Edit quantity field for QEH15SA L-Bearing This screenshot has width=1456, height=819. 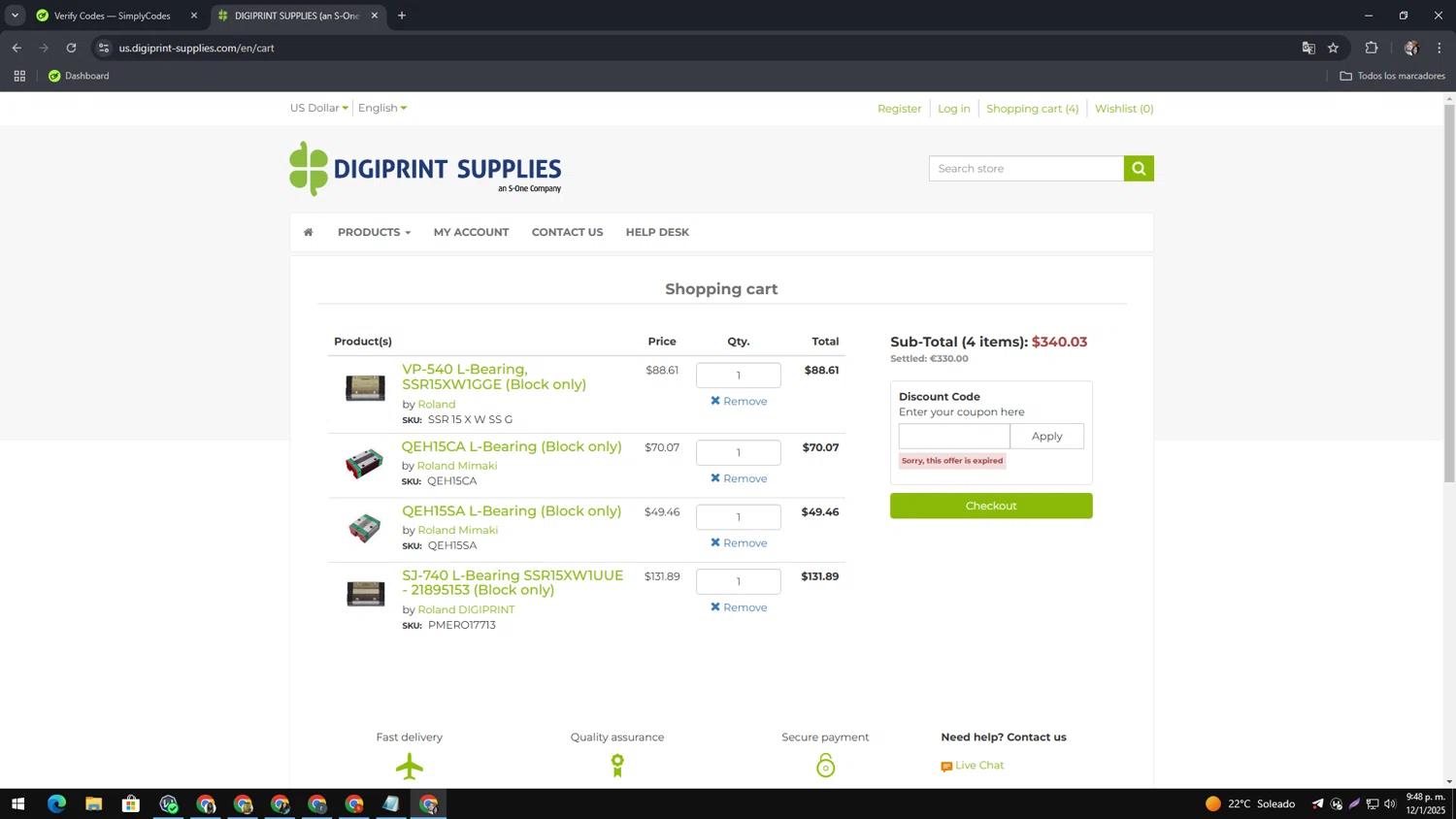[x=738, y=517]
